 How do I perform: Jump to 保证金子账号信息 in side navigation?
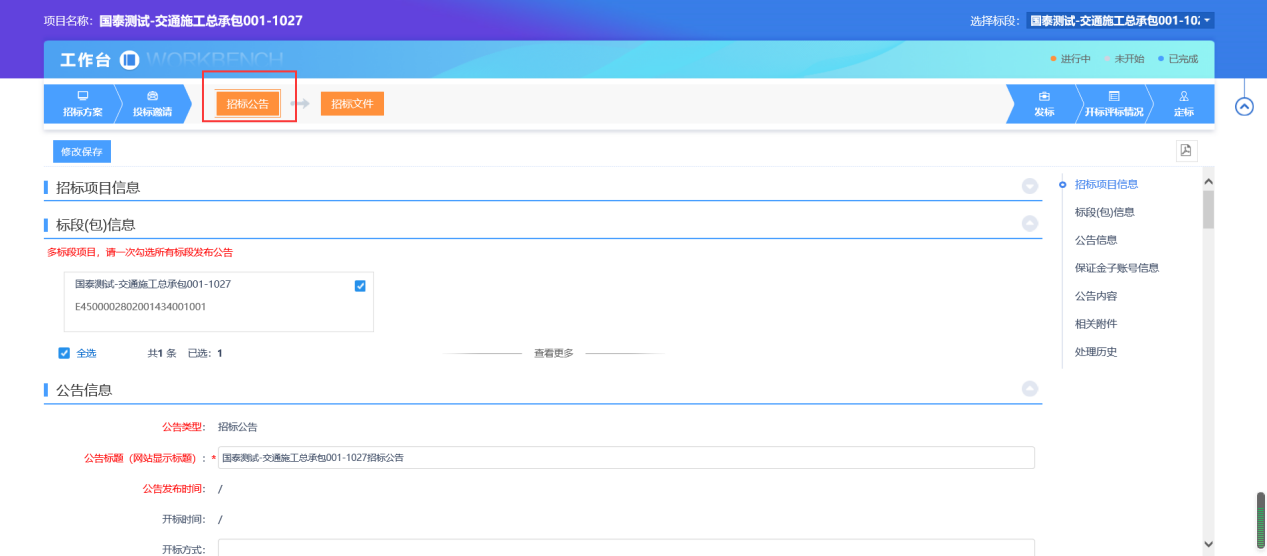pos(1116,268)
